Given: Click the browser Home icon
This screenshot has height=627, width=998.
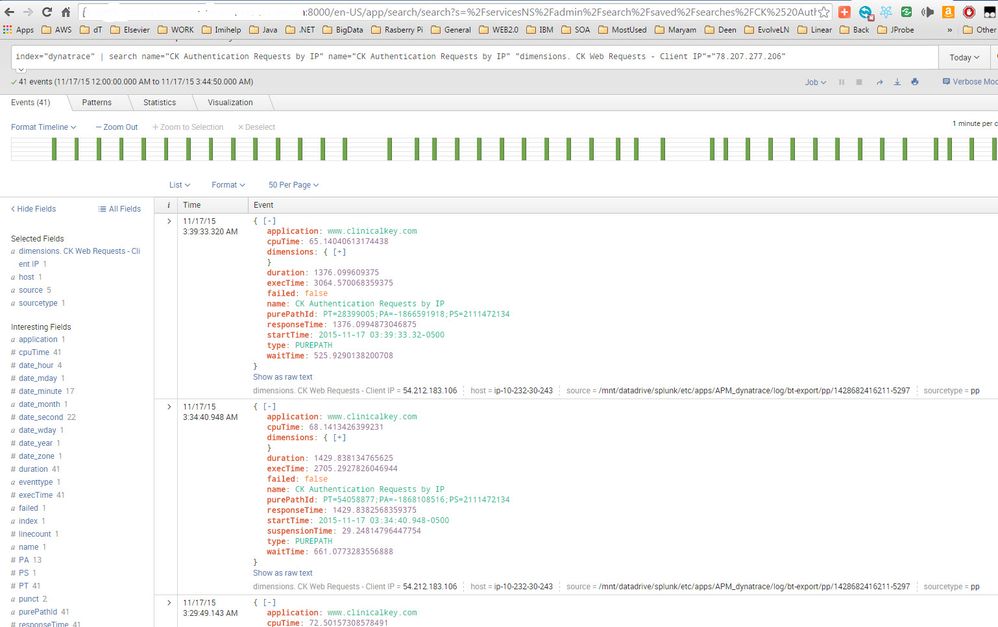Looking at the screenshot, I should click(66, 12).
